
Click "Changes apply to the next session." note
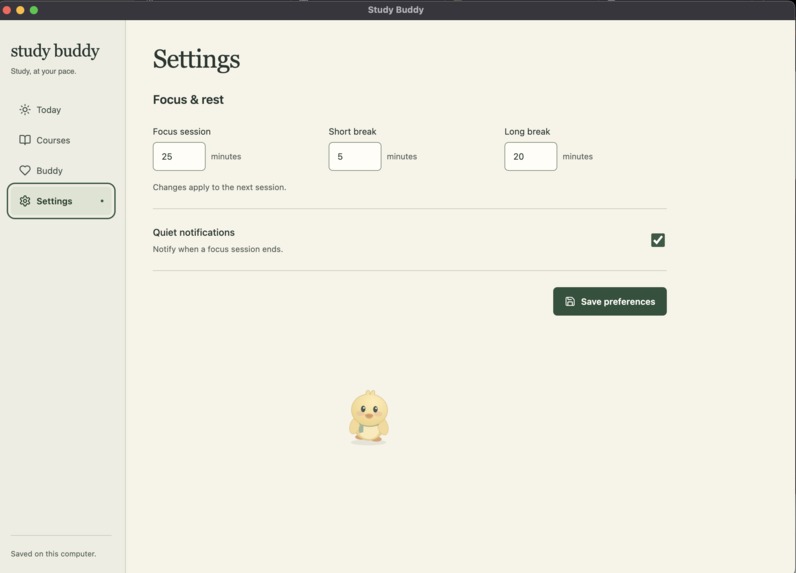219,187
